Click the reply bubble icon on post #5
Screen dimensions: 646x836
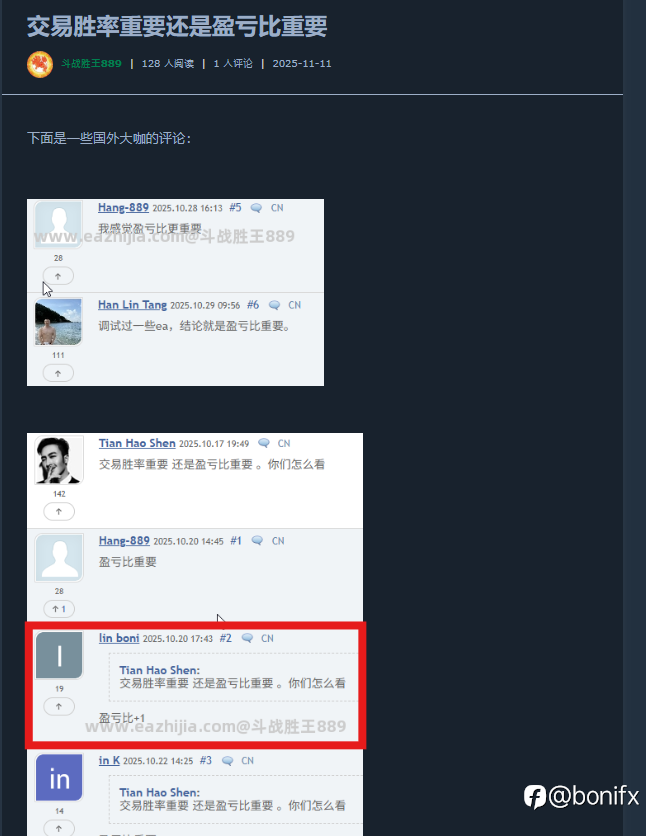(x=256, y=208)
